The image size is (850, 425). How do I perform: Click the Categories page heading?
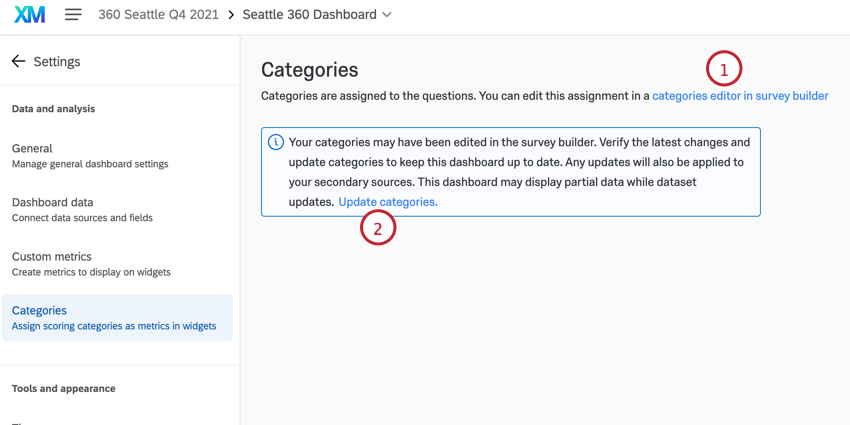tap(309, 70)
